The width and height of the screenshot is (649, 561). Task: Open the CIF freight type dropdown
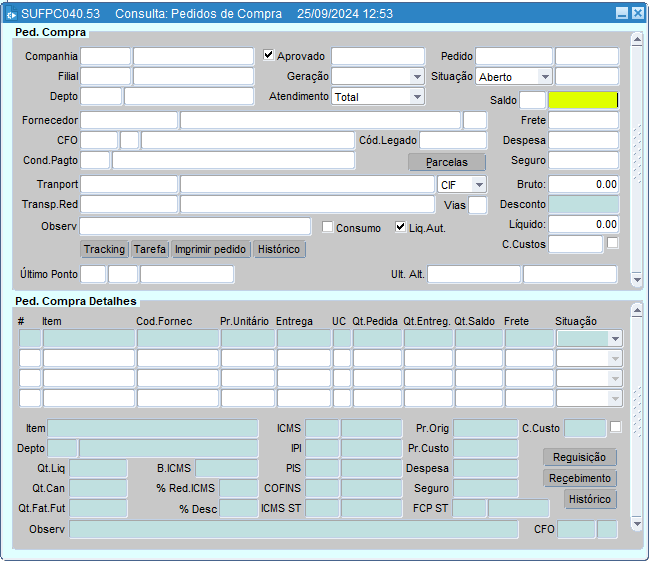coord(479,185)
